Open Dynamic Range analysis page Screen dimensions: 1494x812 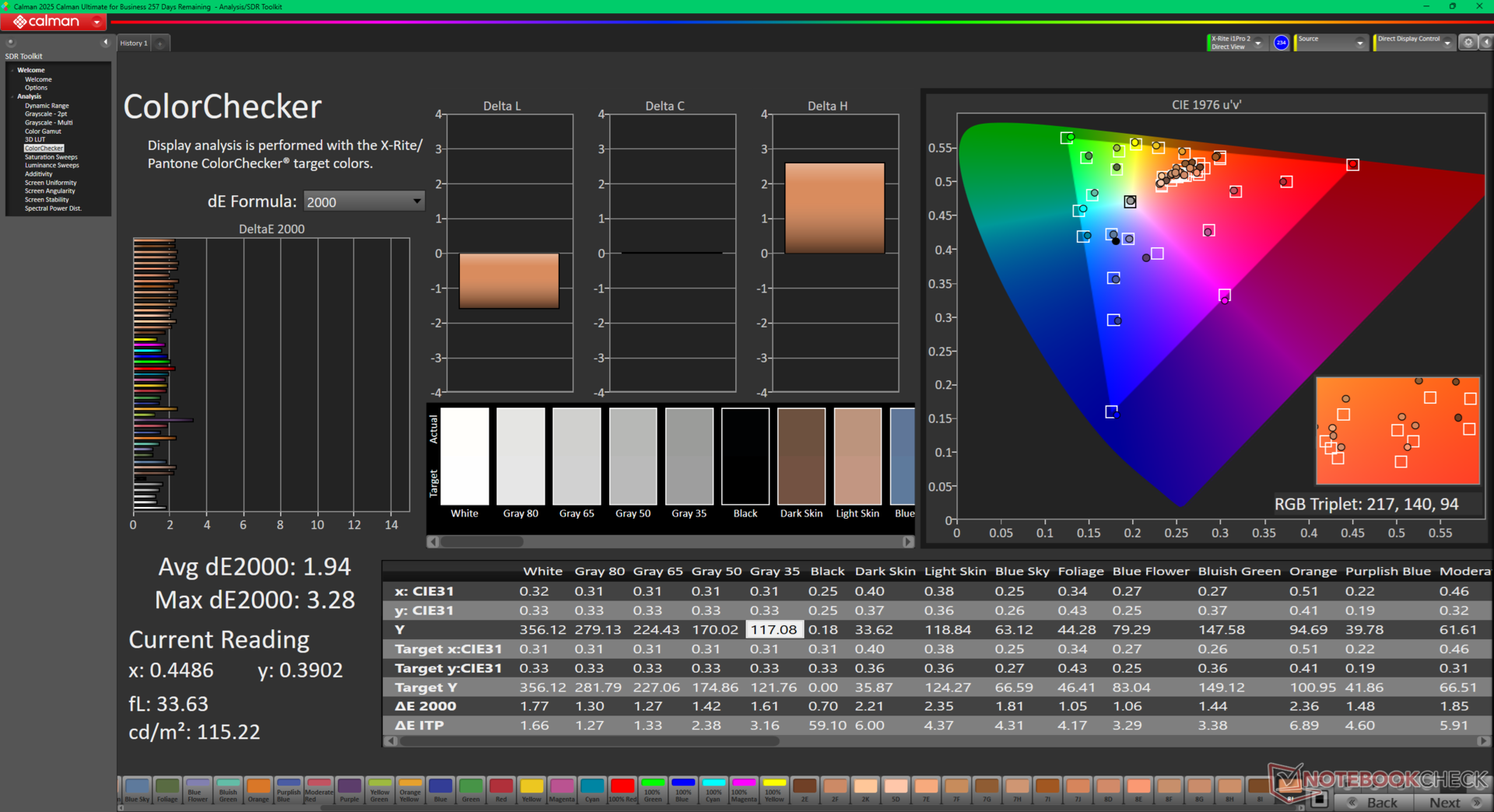pos(47,106)
